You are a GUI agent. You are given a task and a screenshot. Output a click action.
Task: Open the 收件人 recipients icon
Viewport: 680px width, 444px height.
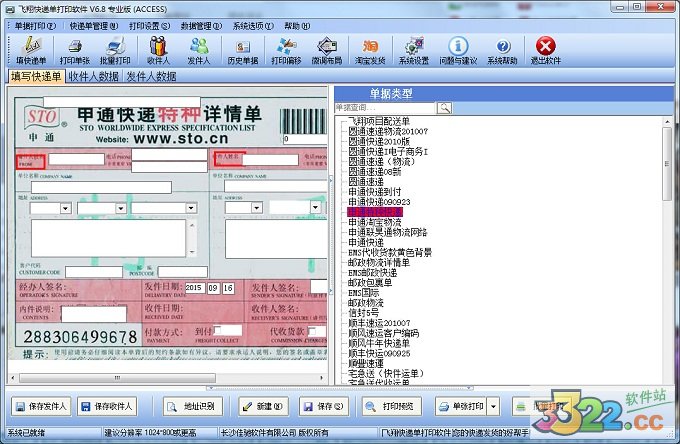click(159, 48)
